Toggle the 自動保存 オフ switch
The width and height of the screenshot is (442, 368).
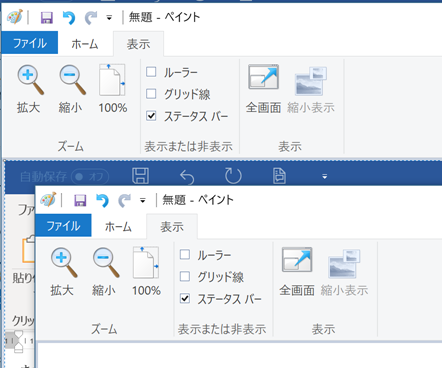90,176
